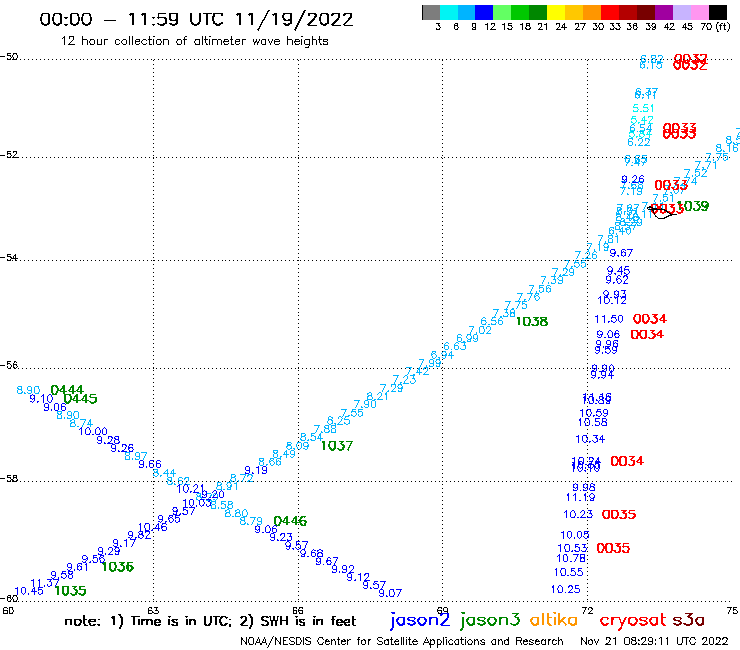
Task: Select the subtitle '12 hour collection of altimeter wave heights'
Action: pos(194,41)
